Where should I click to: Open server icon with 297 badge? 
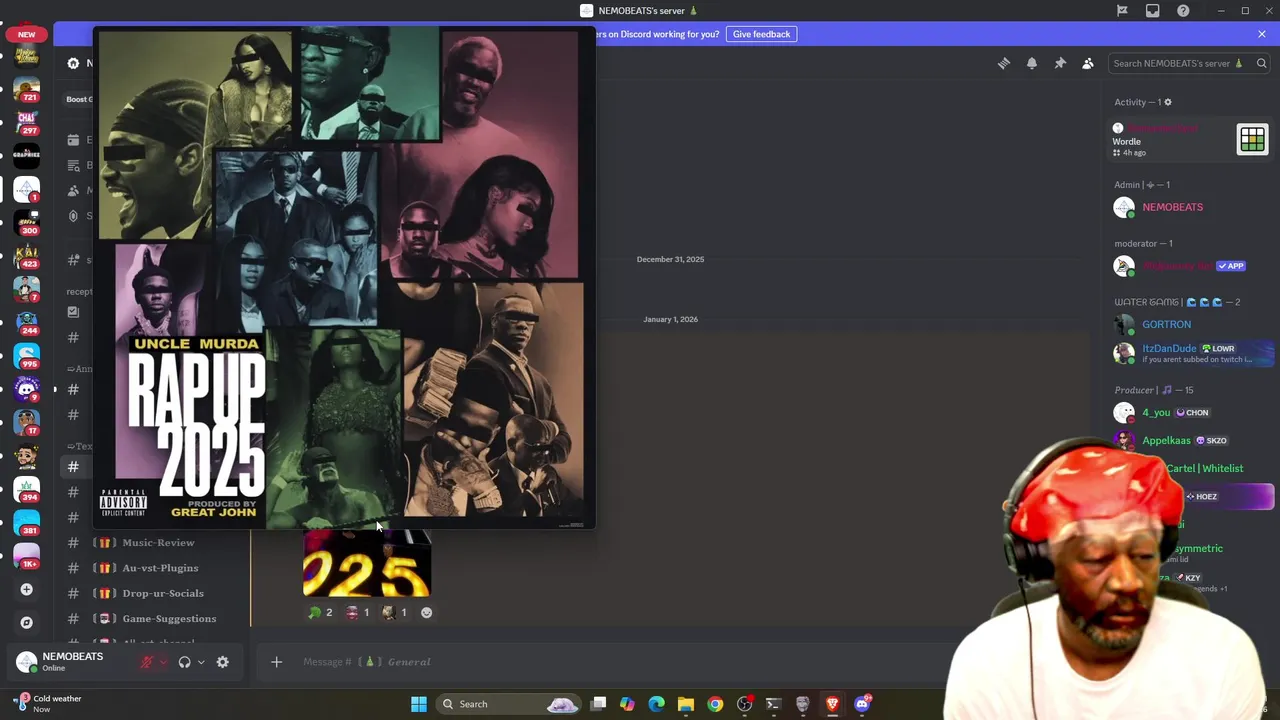click(x=26, y=123)
